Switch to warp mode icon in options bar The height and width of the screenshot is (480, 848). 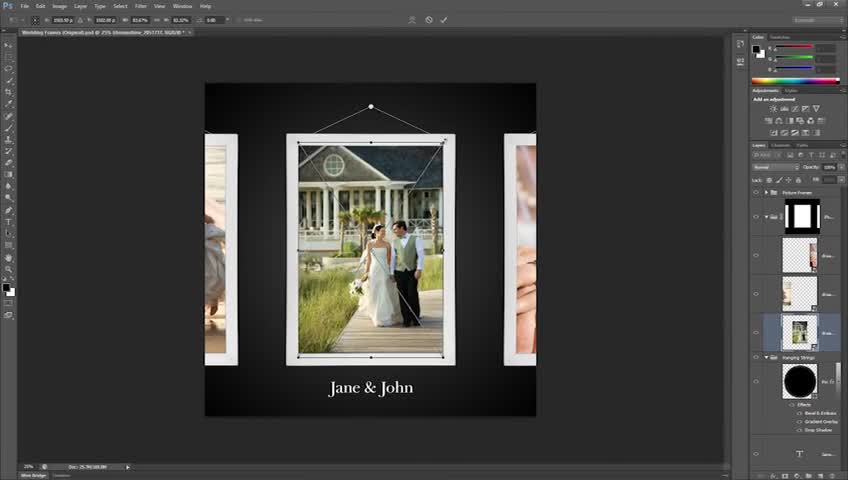pyautogui.click(x=412, y=20)
